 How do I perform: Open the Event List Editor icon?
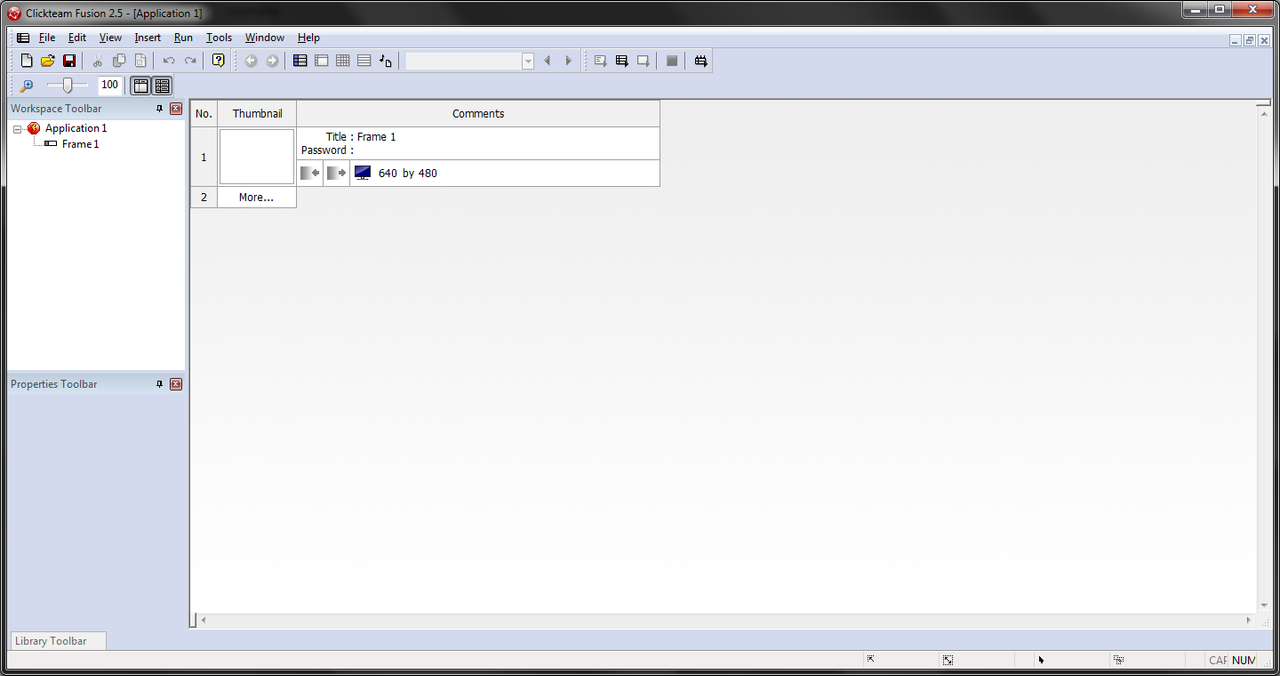364,61
